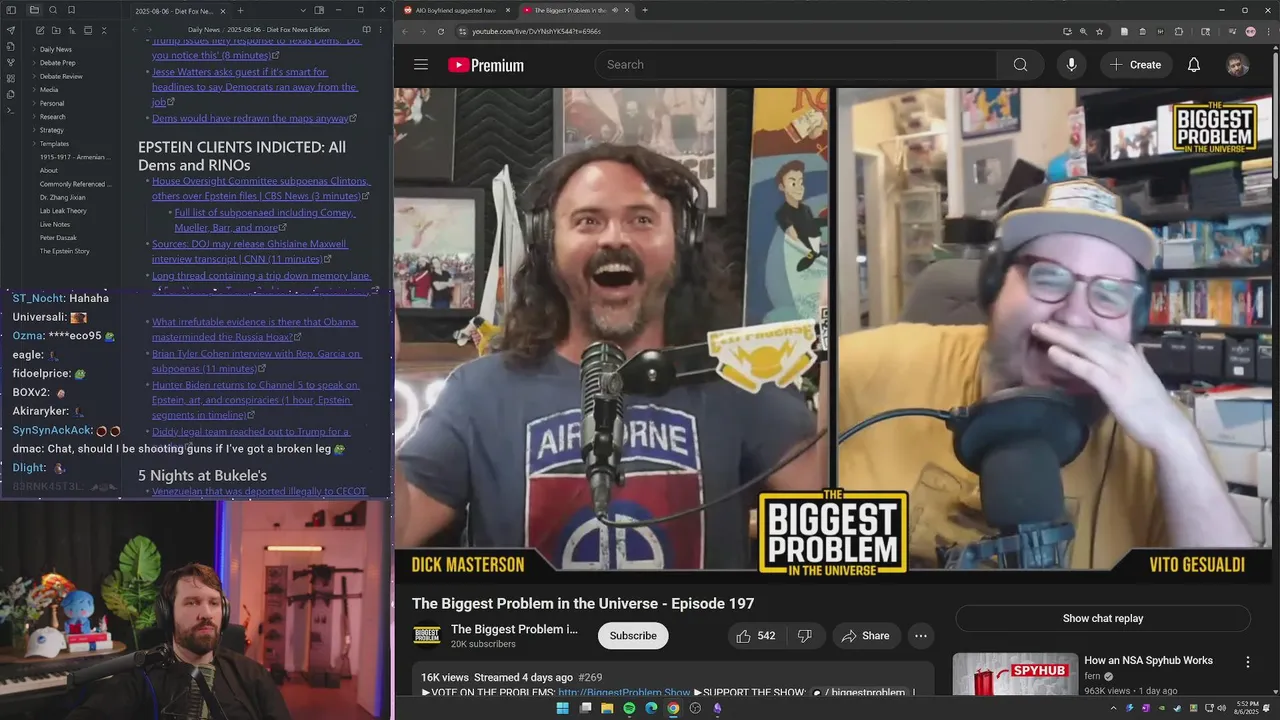Navigate back in Obsidian note history
Viewport: 1280px width, 720px height.
[135, 30]
